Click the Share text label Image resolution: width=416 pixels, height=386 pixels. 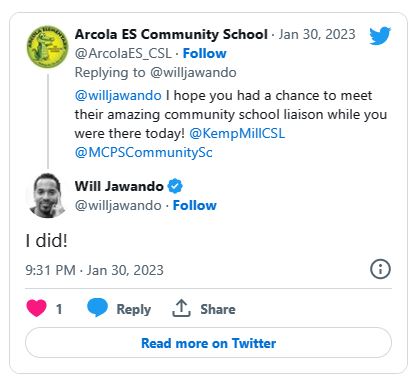pos(218,309)
